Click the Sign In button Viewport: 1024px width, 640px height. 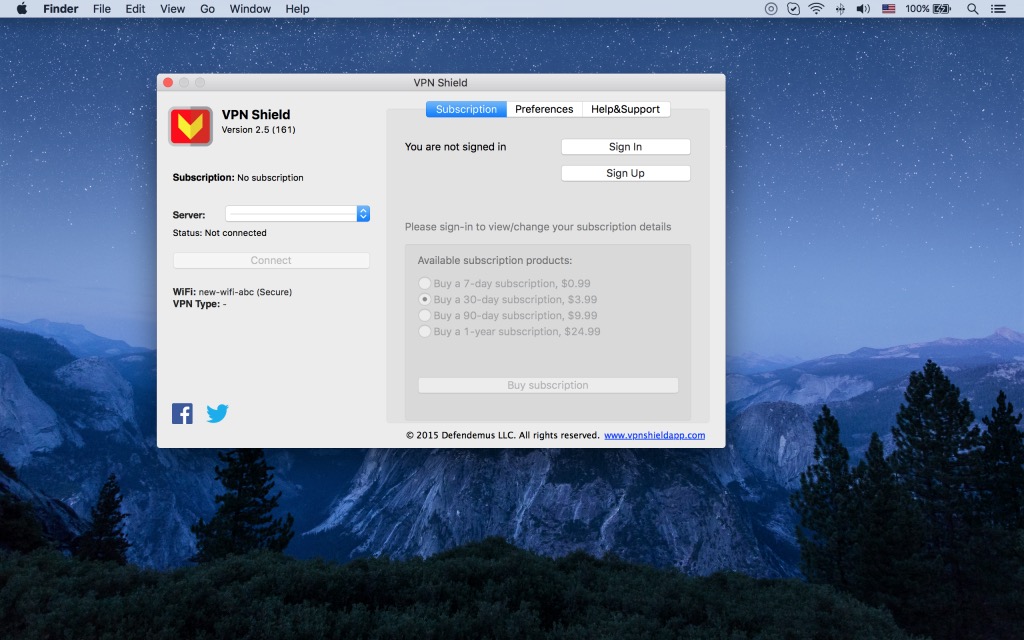point(626,147)
